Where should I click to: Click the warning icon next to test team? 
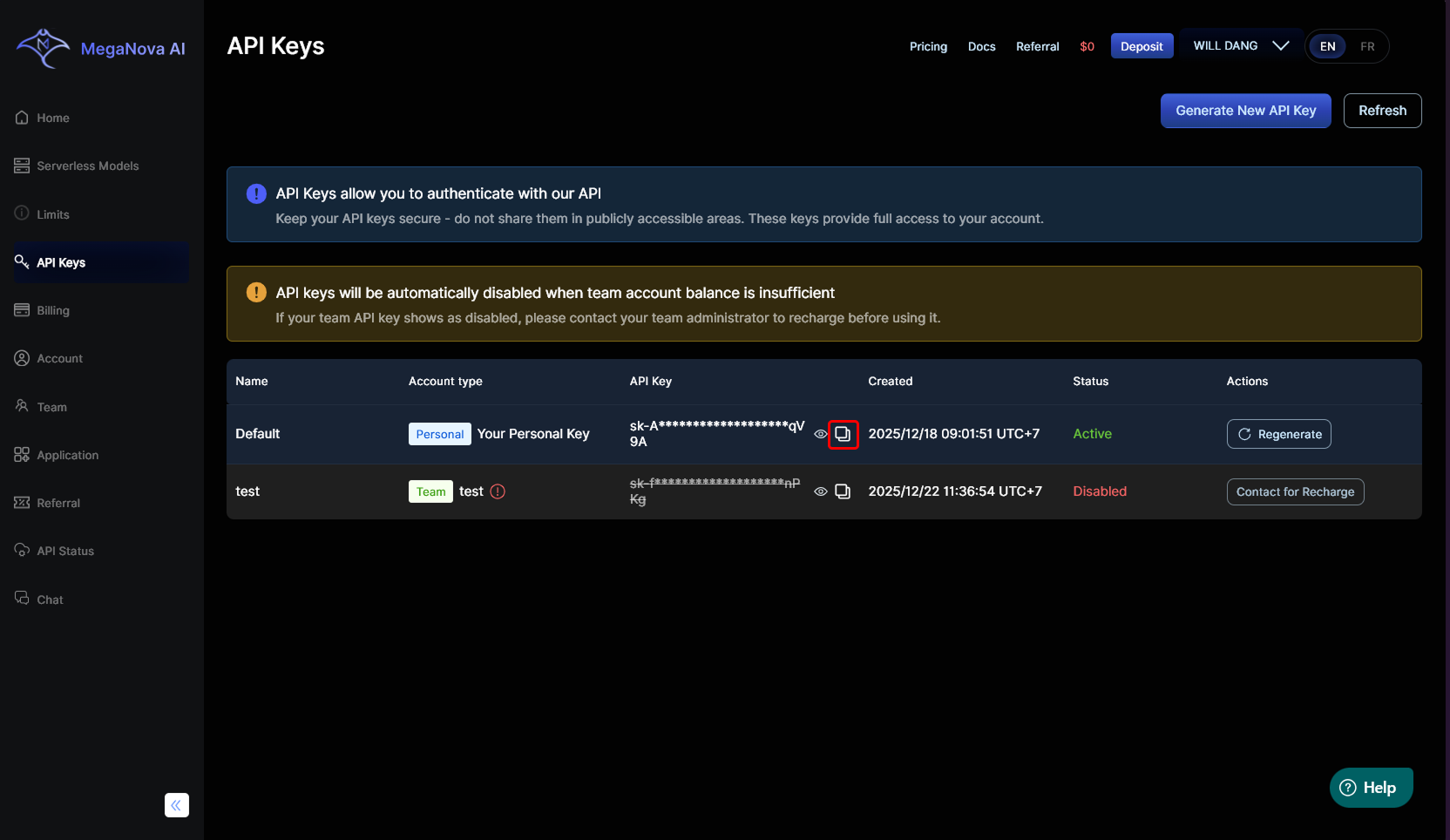tap(498, 491)
